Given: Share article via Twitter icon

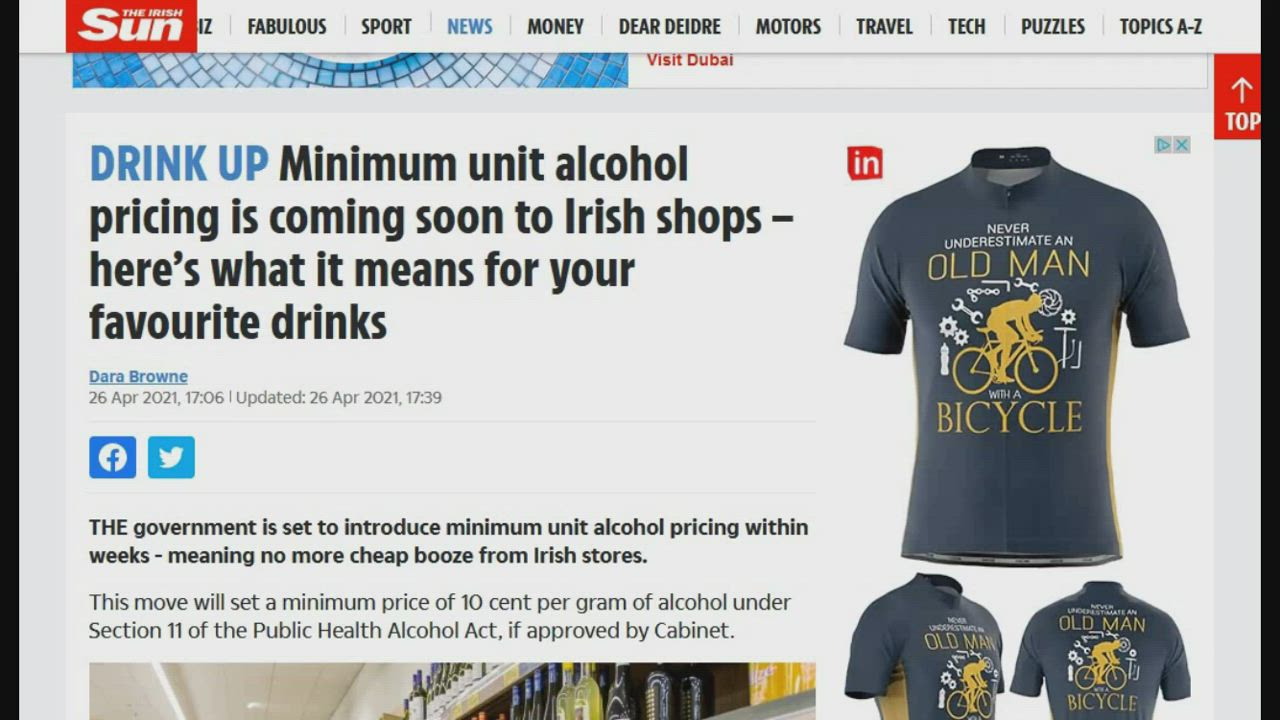Looking at the screenshot, I should point(171,457).
